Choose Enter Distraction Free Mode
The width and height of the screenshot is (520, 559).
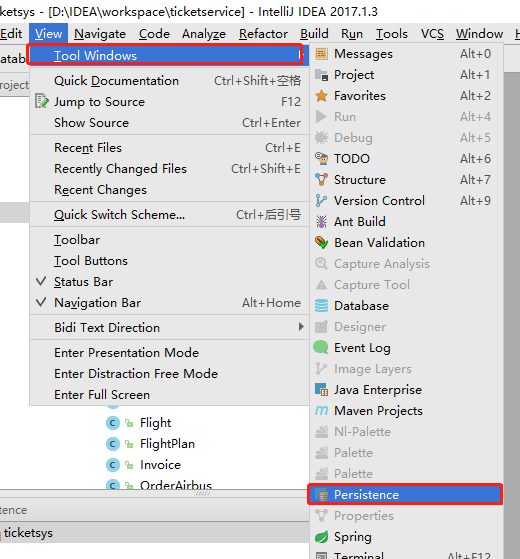(x=169, y=374)
